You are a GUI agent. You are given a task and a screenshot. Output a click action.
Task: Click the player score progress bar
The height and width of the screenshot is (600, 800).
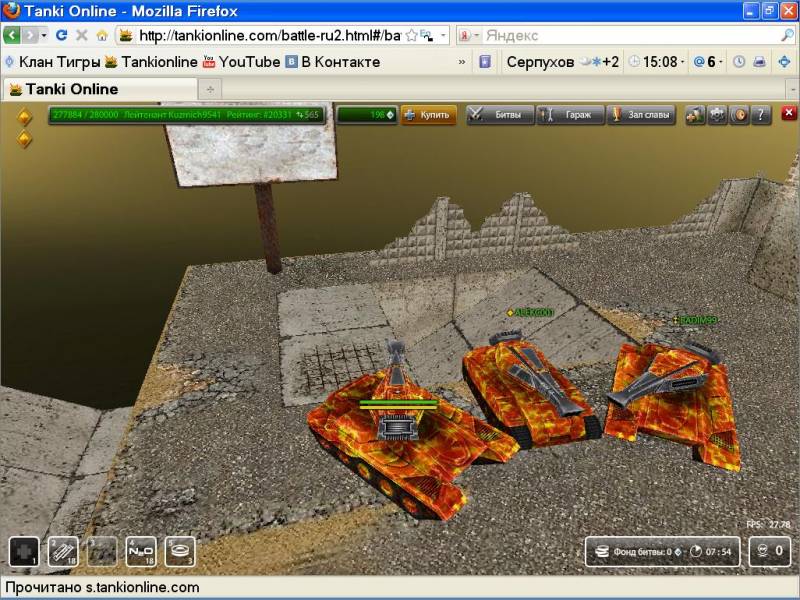click(186, 115)
